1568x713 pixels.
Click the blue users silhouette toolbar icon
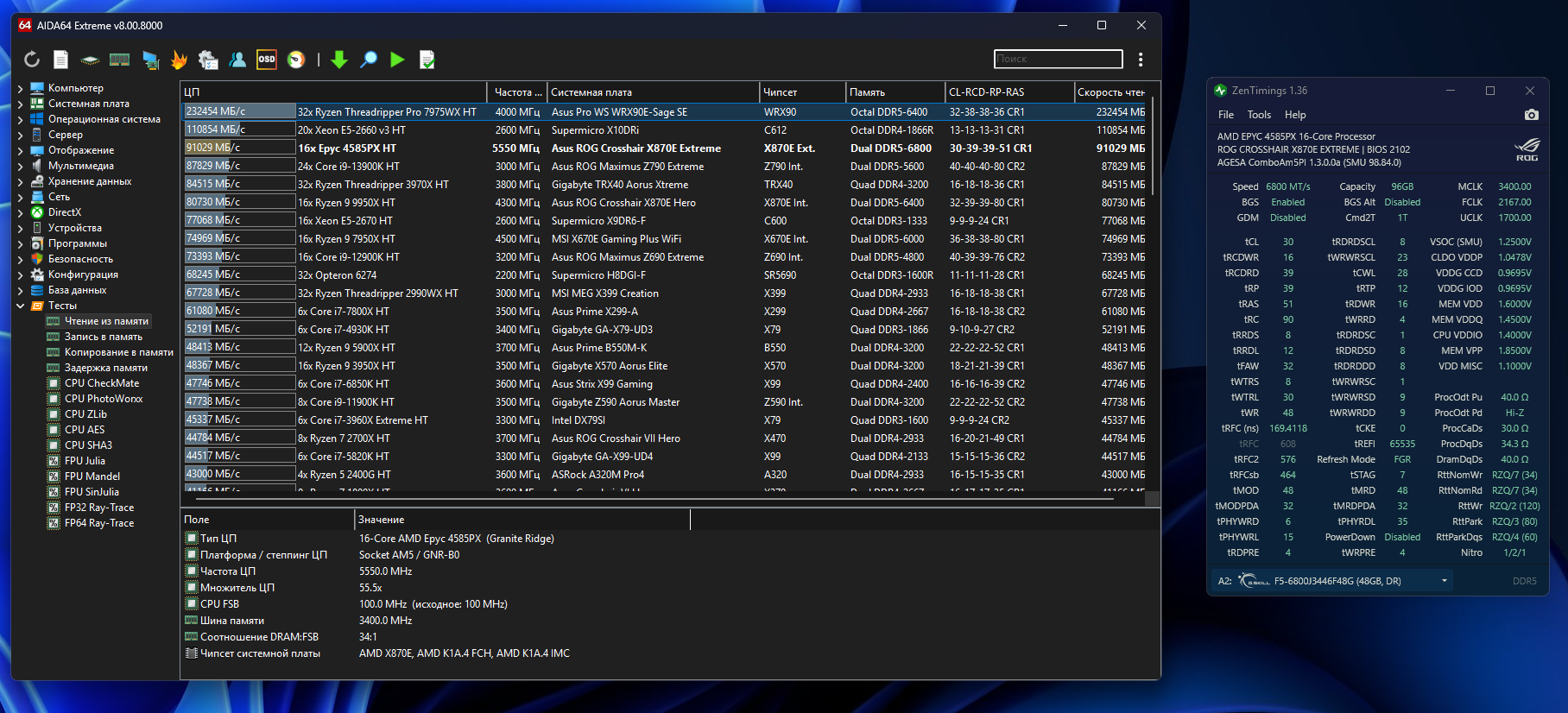(237, 60)
